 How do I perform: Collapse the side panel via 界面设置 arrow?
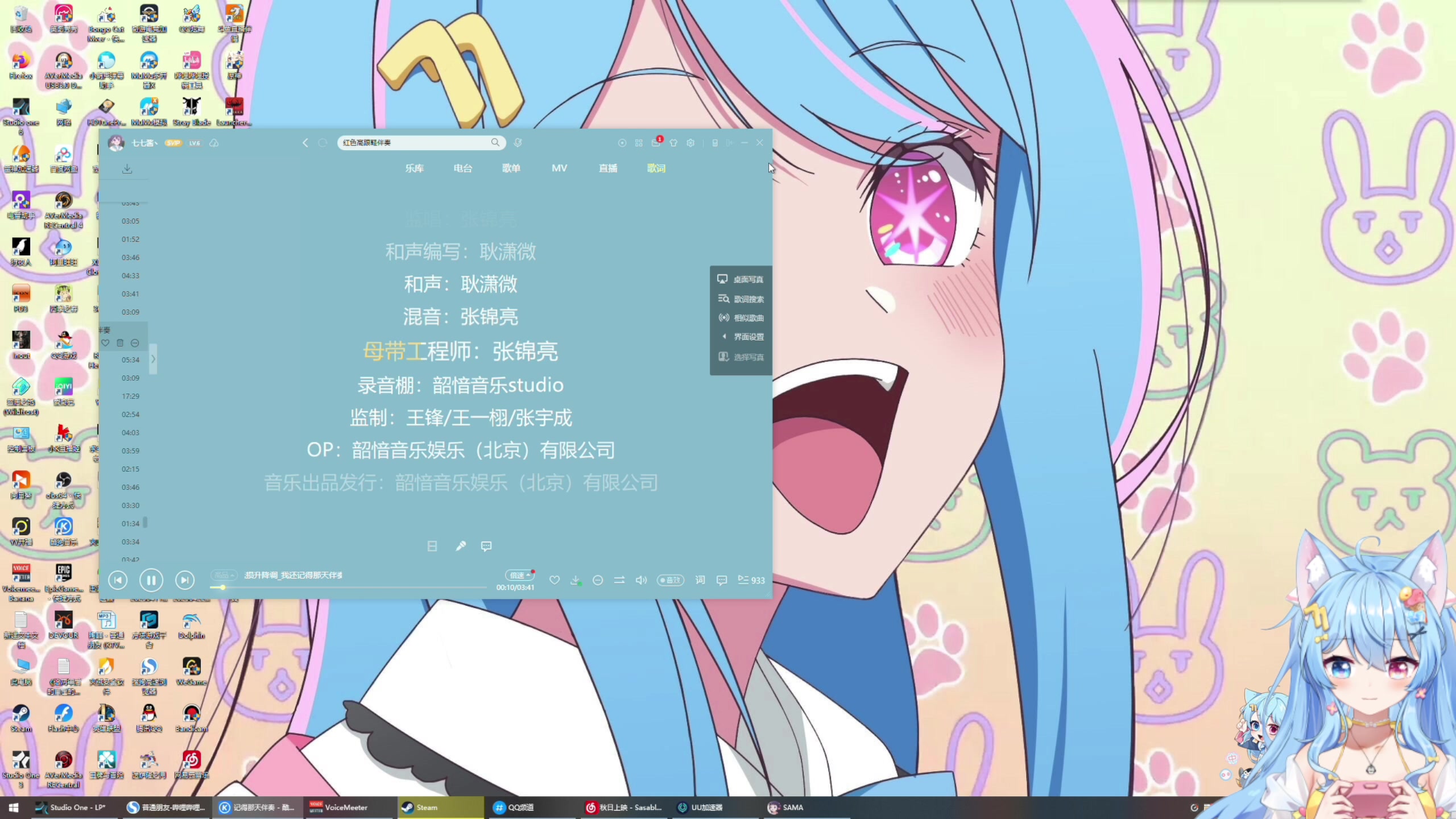724,336
